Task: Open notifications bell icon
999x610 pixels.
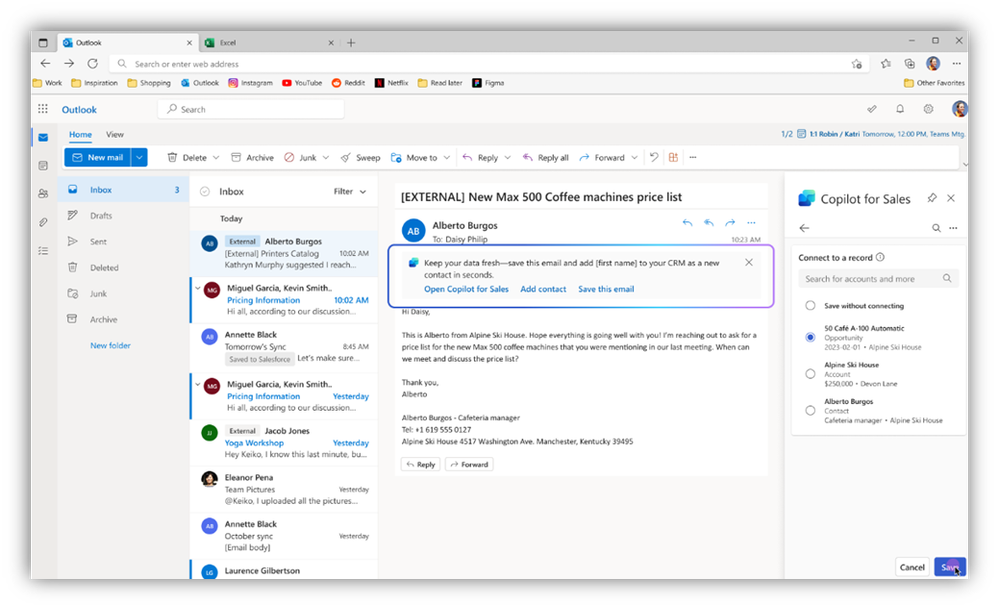Action: (900, 109)
